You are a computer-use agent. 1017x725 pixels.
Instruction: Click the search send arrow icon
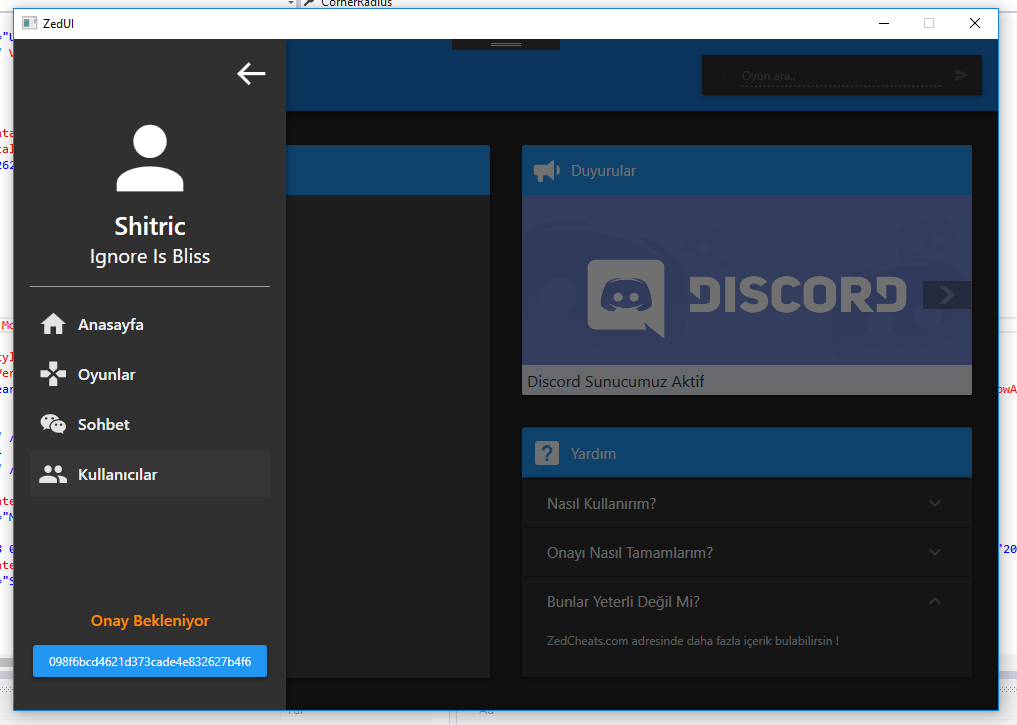(962, 76)
